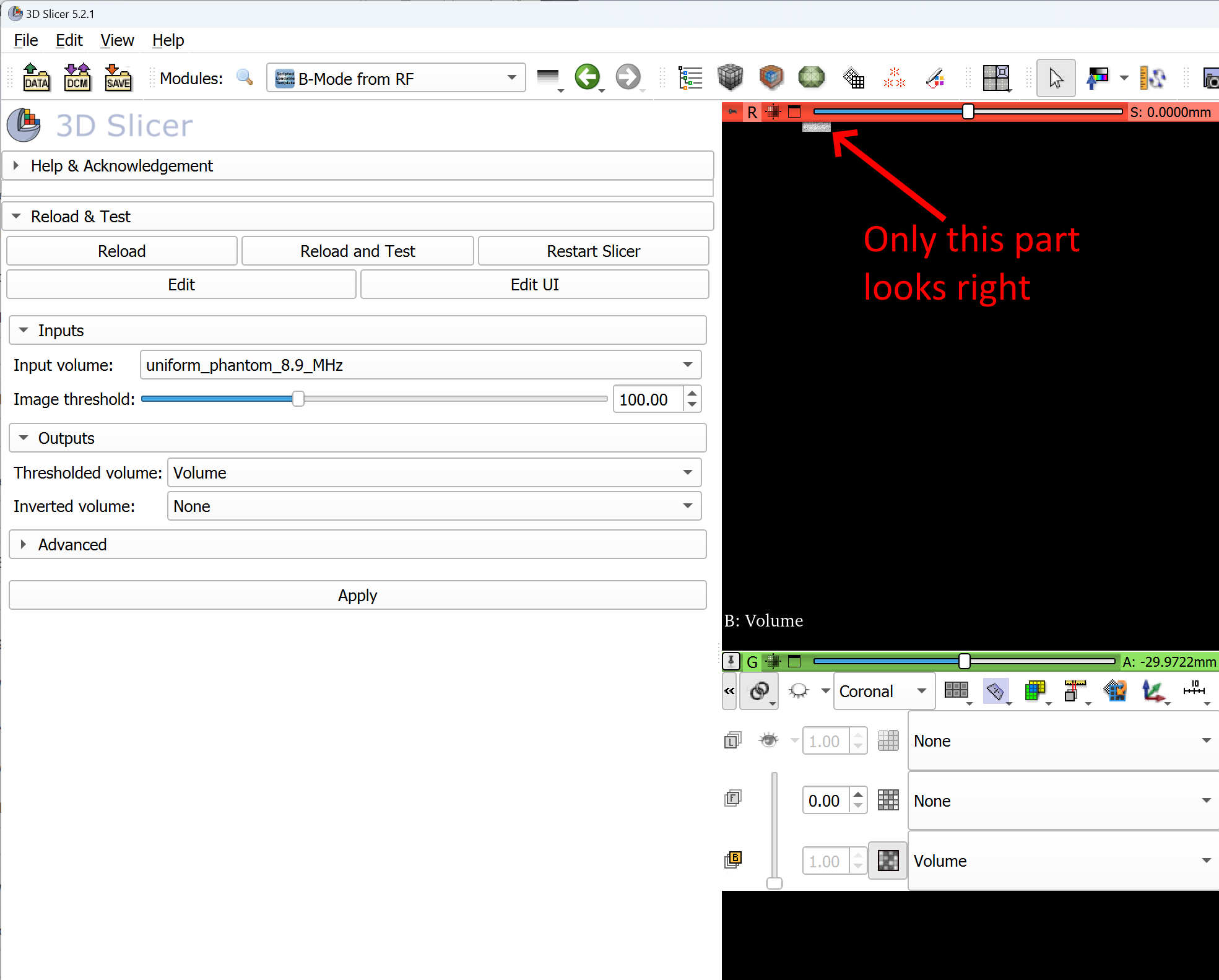Open the Coronal orientation dropdown
Viewport: 1219px width, 980px height.
coord(884,691)
